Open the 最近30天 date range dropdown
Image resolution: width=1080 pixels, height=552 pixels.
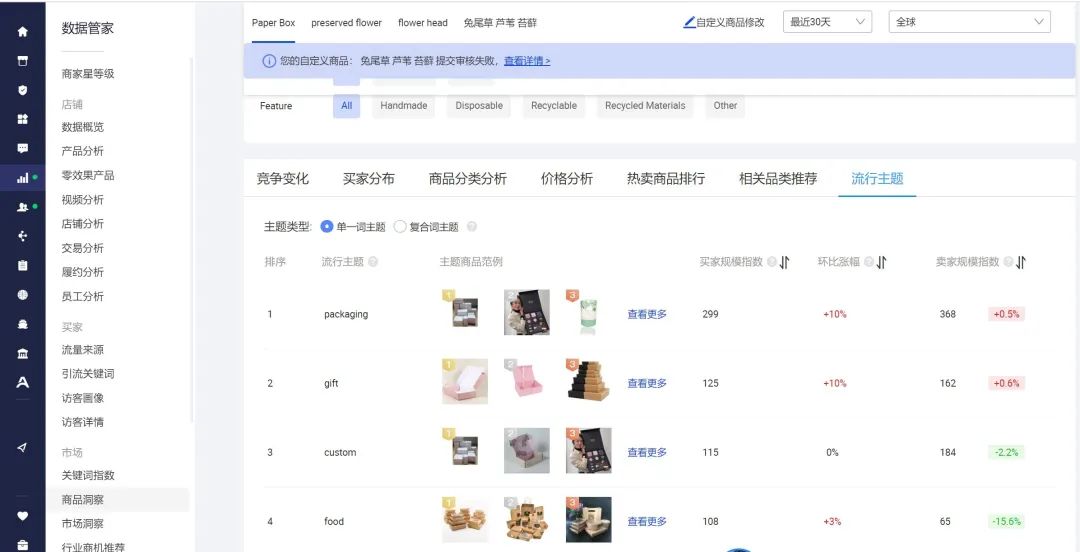pyautogui.click(x=827, y=22)
